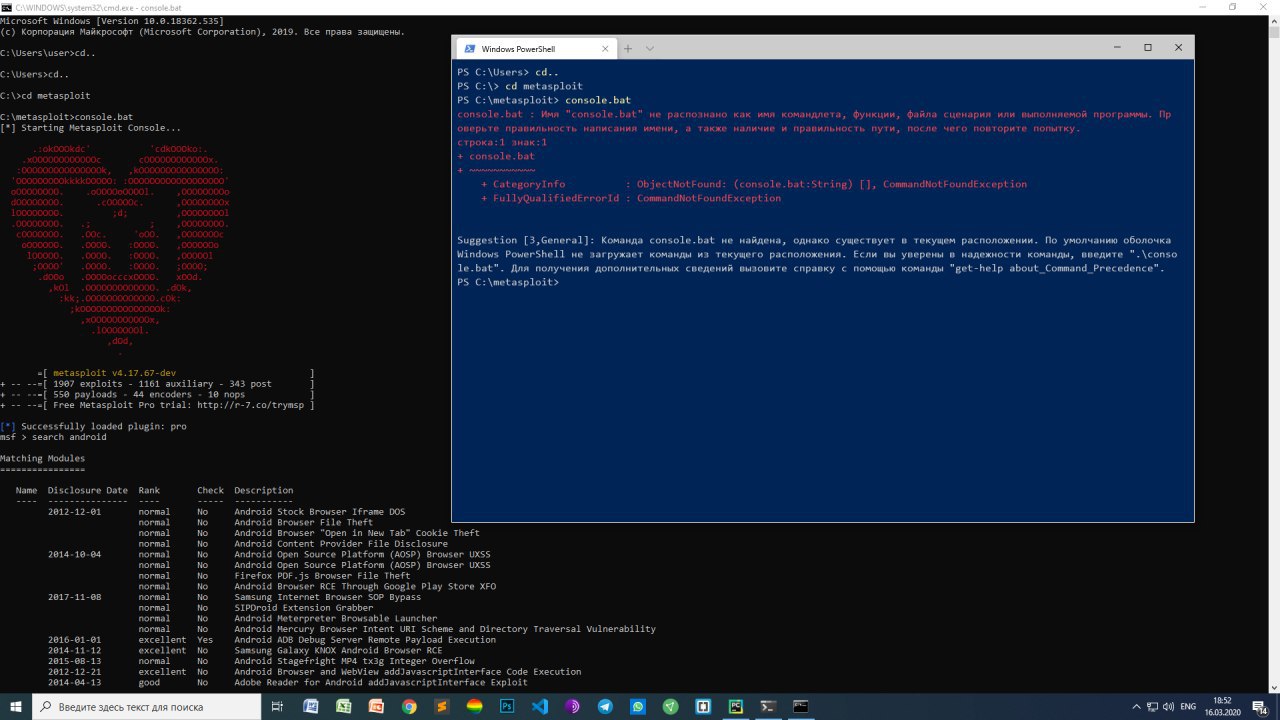This screenshot has width=1280, height=720.
Task: Switch to cmd.exe taskbar icon
Action: [801, 706]
